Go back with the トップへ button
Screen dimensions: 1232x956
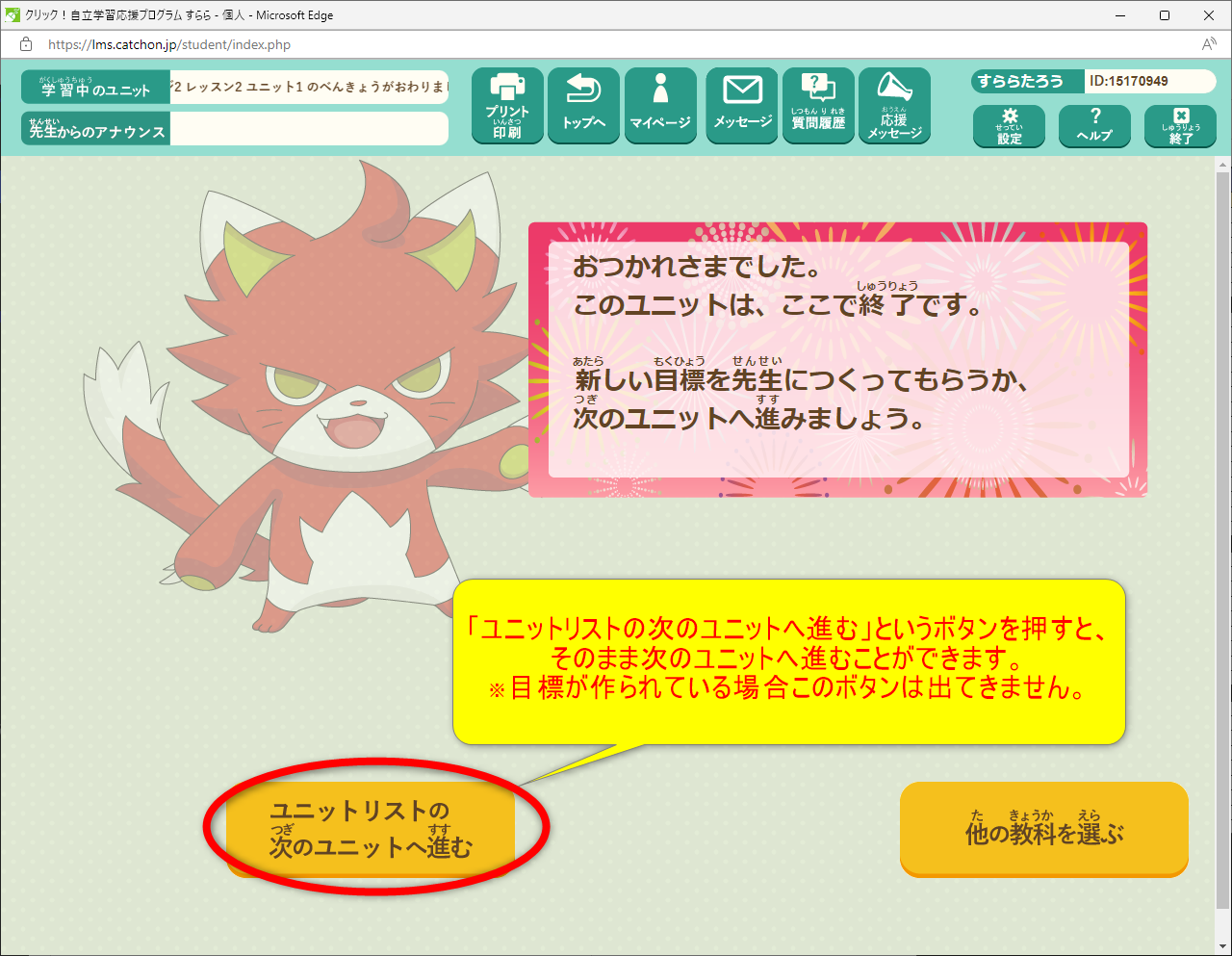pyautogui.click(x=583, y=106)
